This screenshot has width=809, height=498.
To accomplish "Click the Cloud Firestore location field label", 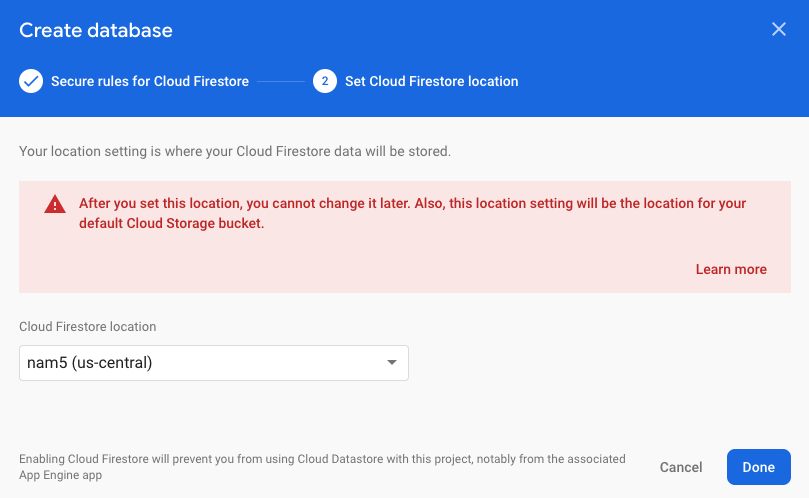I will pos(88,327).
